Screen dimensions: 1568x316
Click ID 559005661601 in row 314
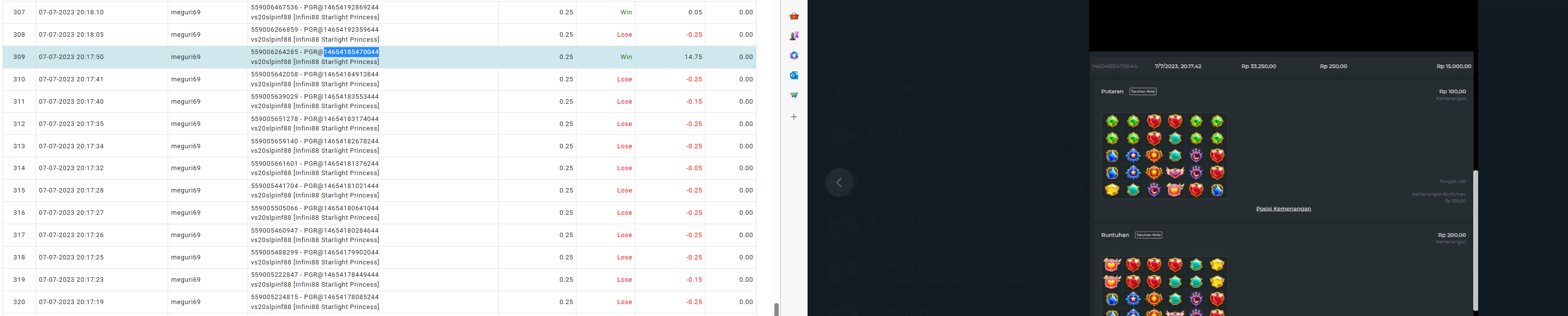tap(274, 163)
